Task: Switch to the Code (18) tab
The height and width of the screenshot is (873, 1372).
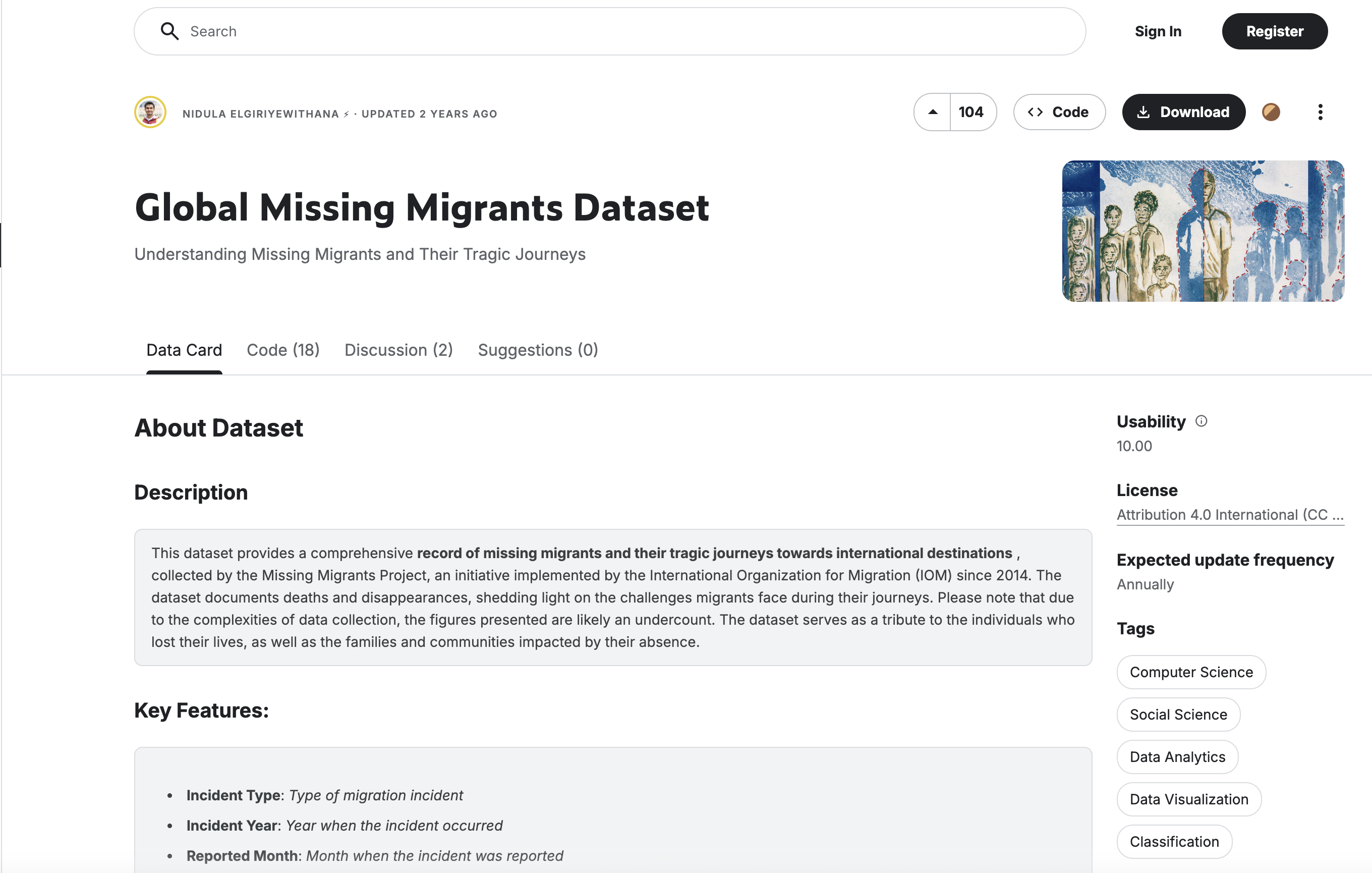Action: (283, 350)
